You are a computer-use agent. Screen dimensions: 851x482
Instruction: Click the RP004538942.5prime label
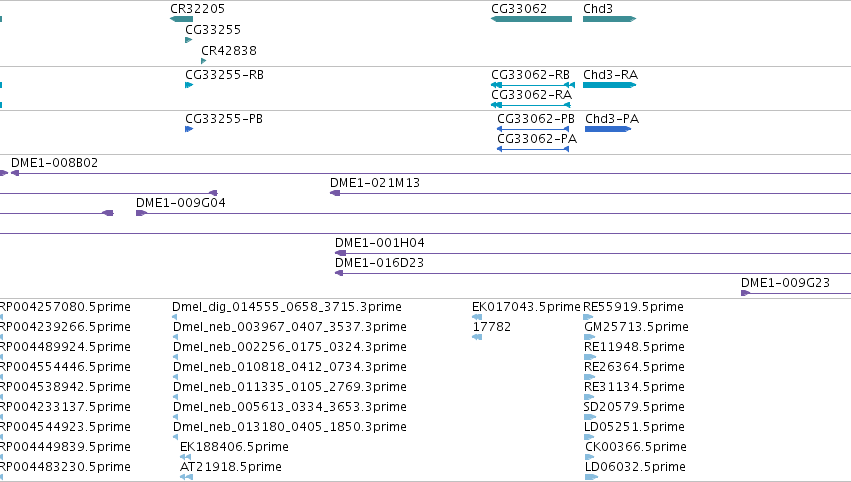point(65,387)
